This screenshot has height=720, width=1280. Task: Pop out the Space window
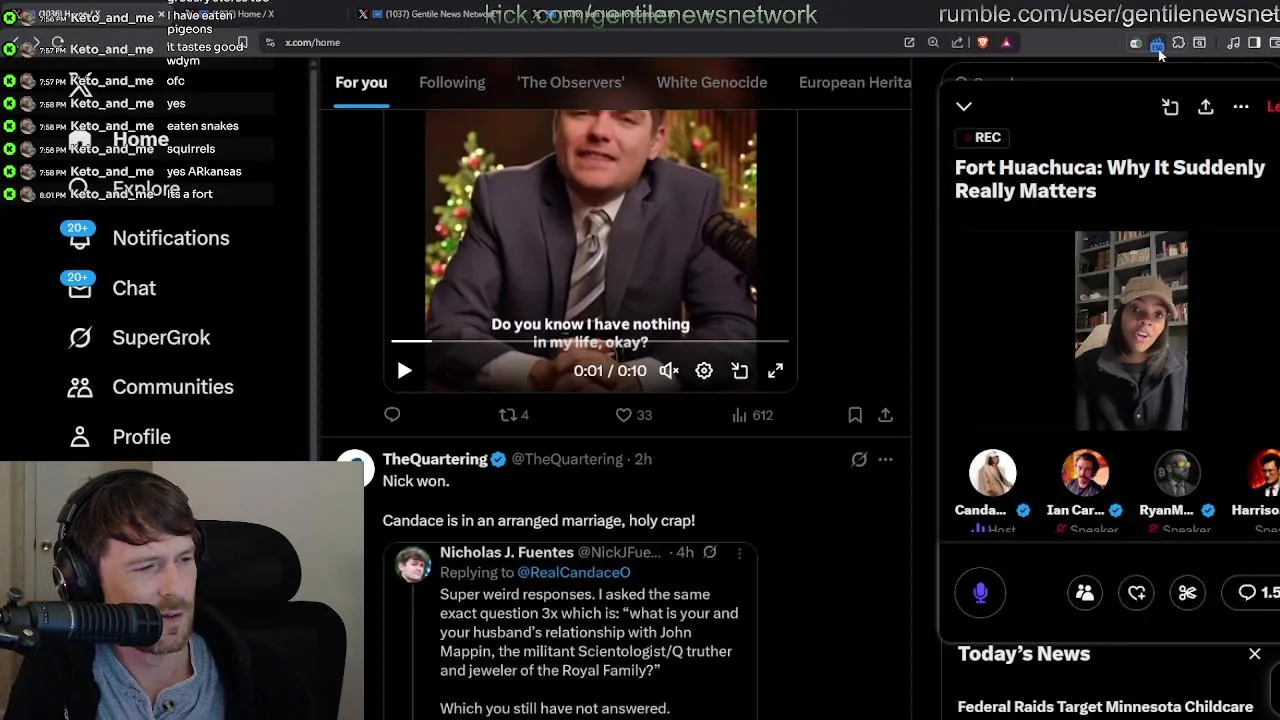coord(1170,107)
